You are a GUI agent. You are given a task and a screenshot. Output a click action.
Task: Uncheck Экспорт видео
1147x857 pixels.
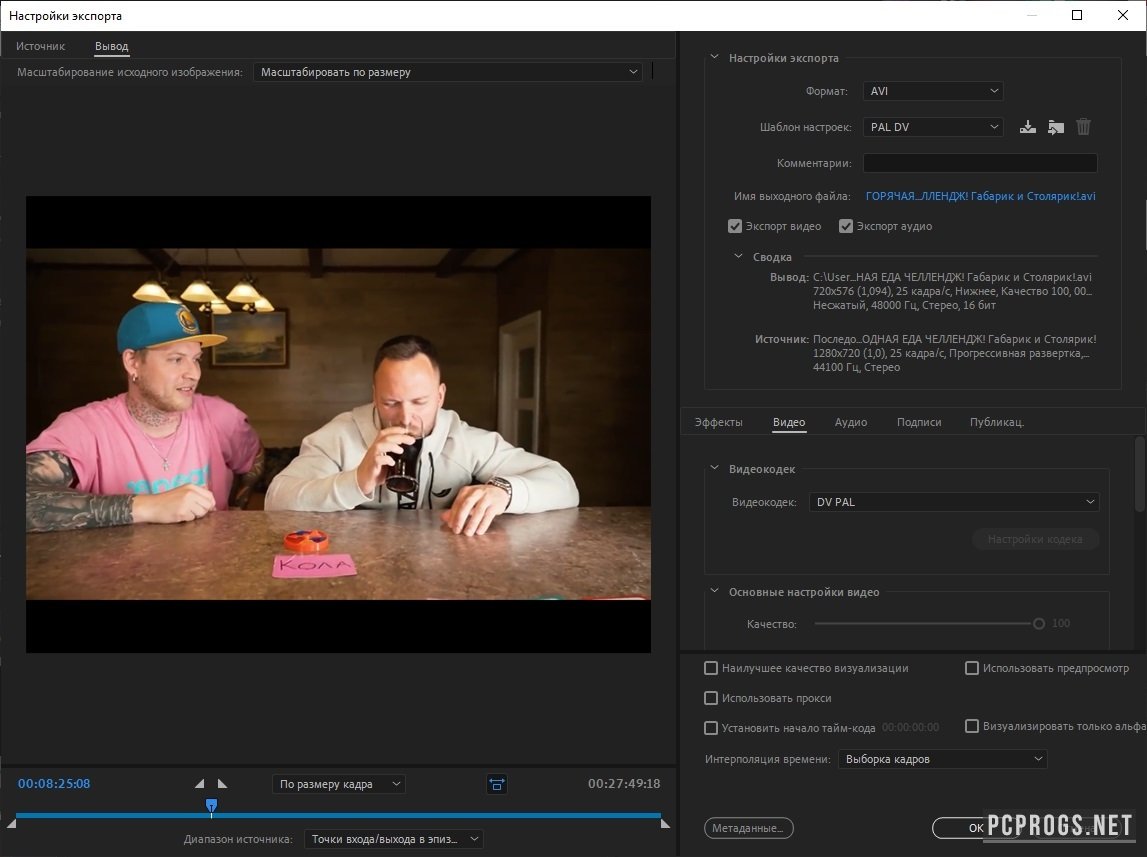pos(735,226)
